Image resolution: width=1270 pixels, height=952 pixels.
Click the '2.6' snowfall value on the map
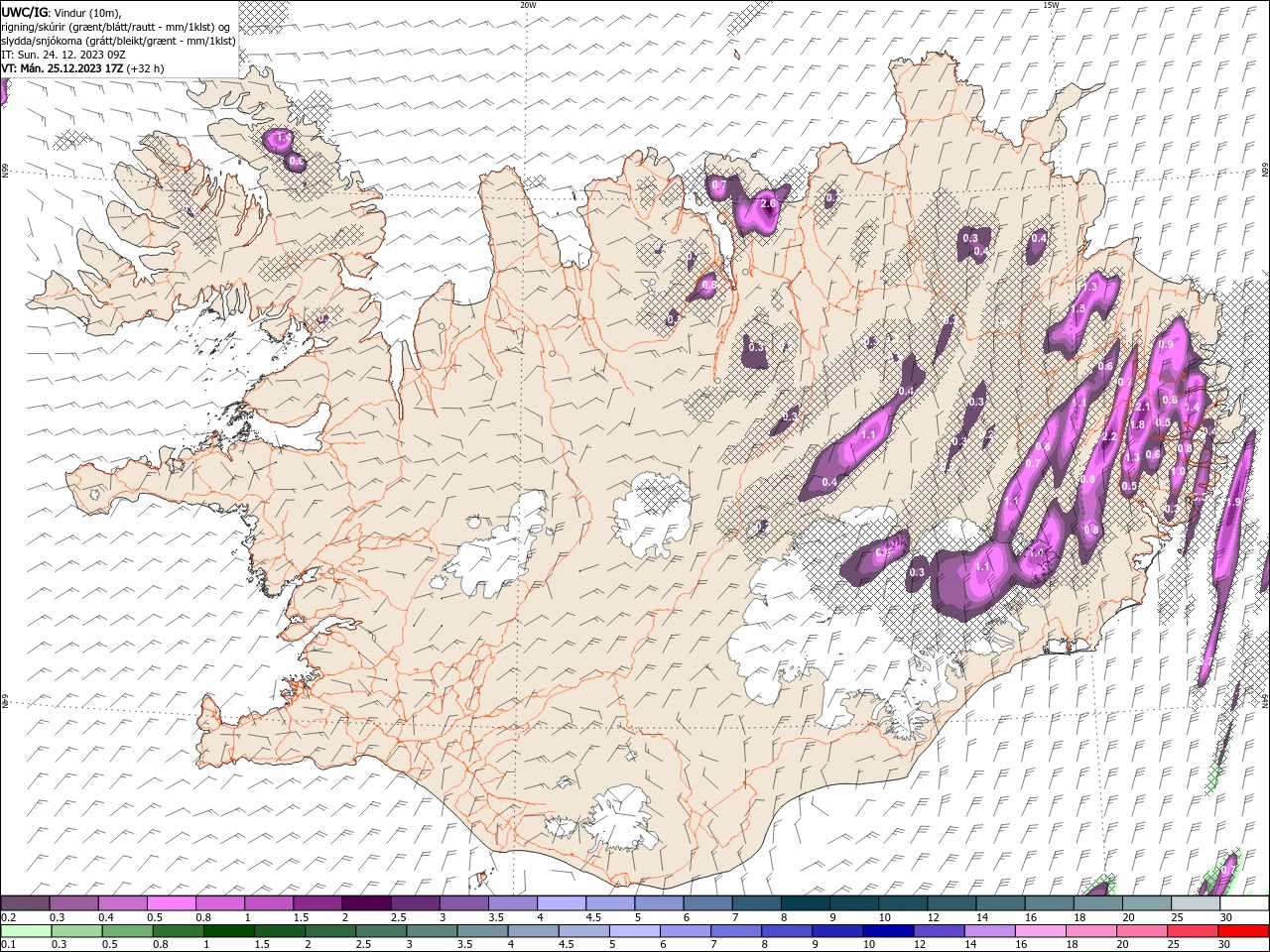(767, 204)
